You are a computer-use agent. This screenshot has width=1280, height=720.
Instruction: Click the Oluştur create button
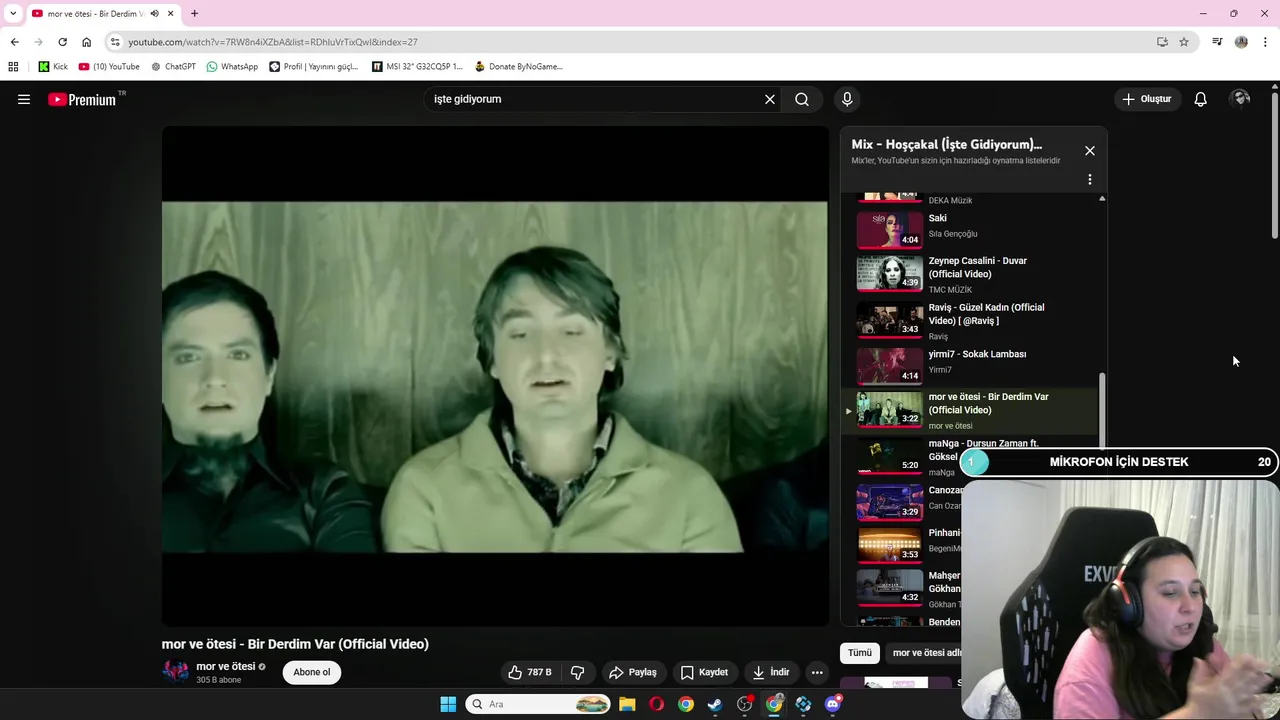(x=1146, y=99)
